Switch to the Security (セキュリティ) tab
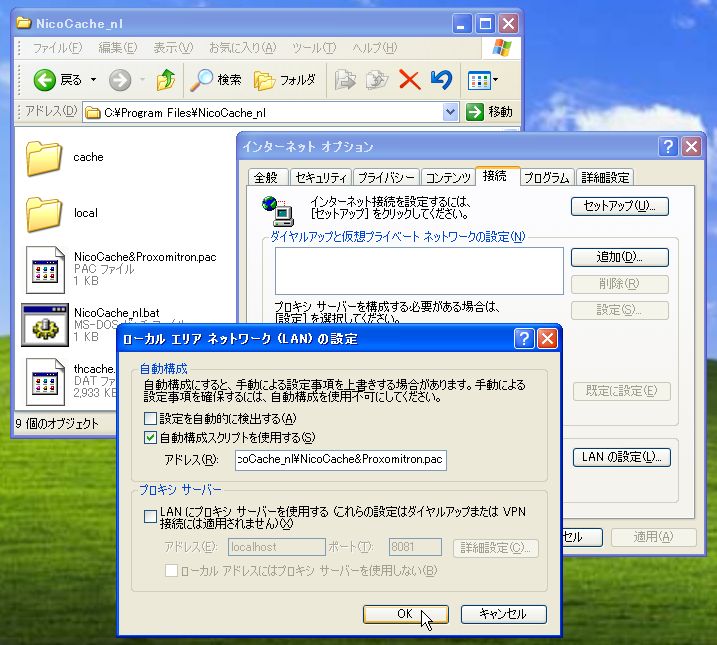The height and width of the screenshot is (645, 717). pyautogui.click(x=321, y=177)
